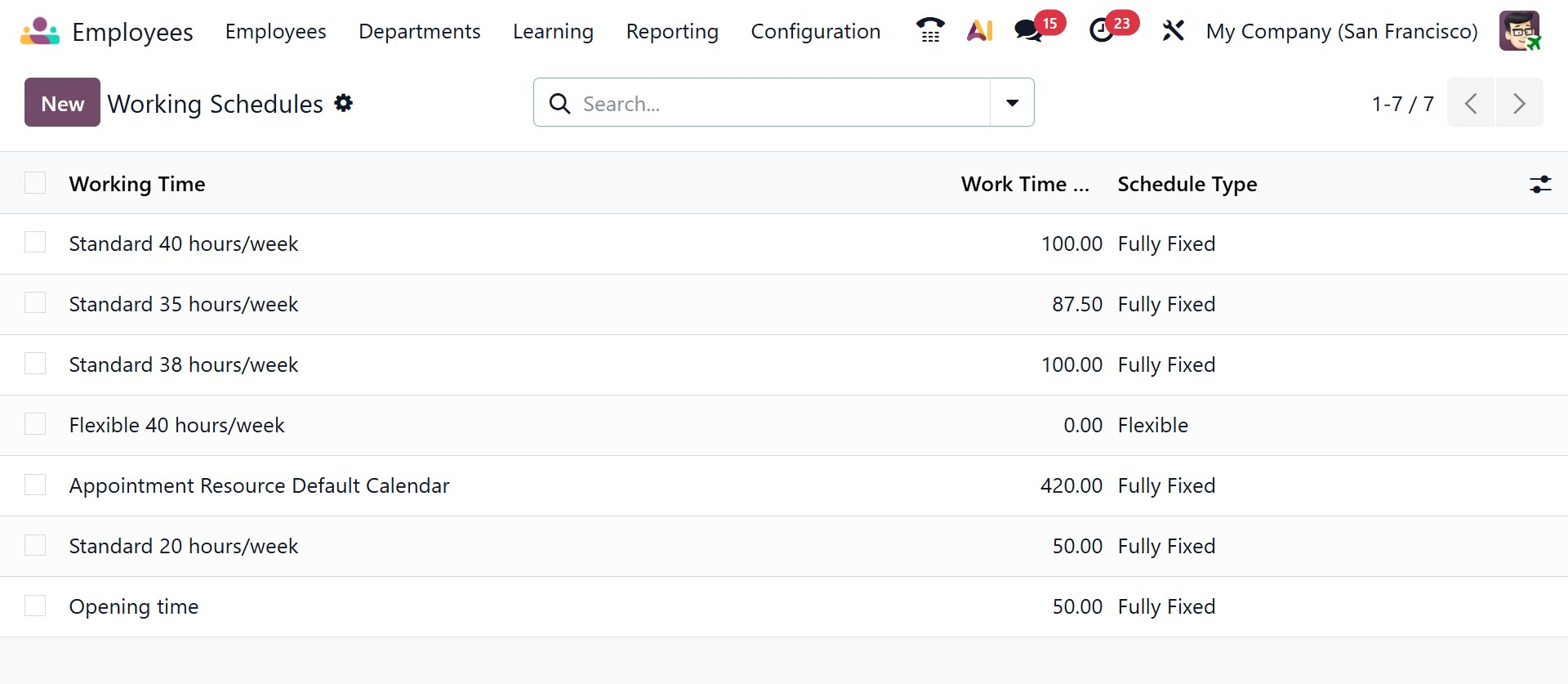
Task: Open the company switcher My Company (San Francisco)
Action: pyautogui.click(x=1342, y=31)
